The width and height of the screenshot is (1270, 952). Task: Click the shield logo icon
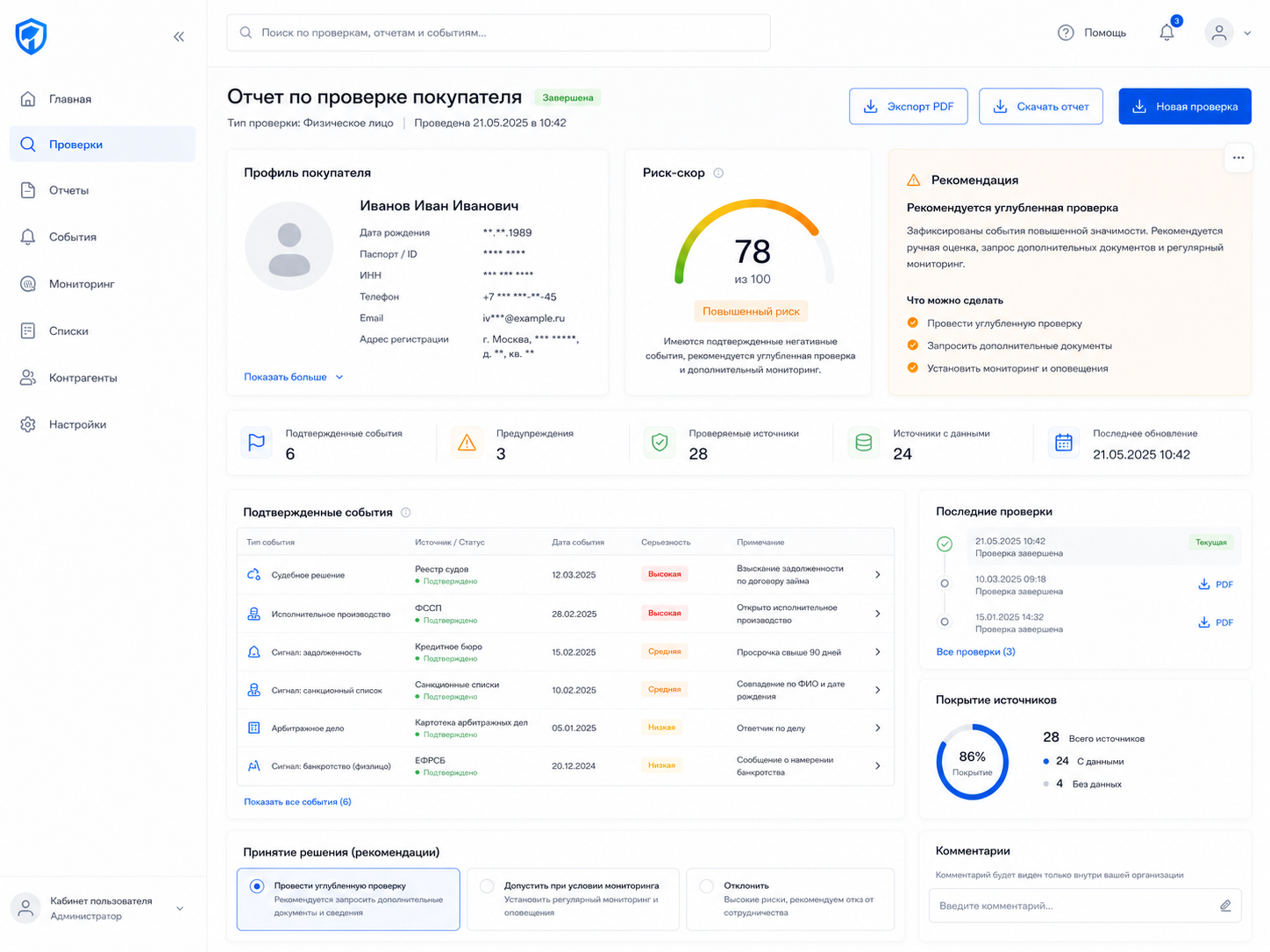(31, 37)
